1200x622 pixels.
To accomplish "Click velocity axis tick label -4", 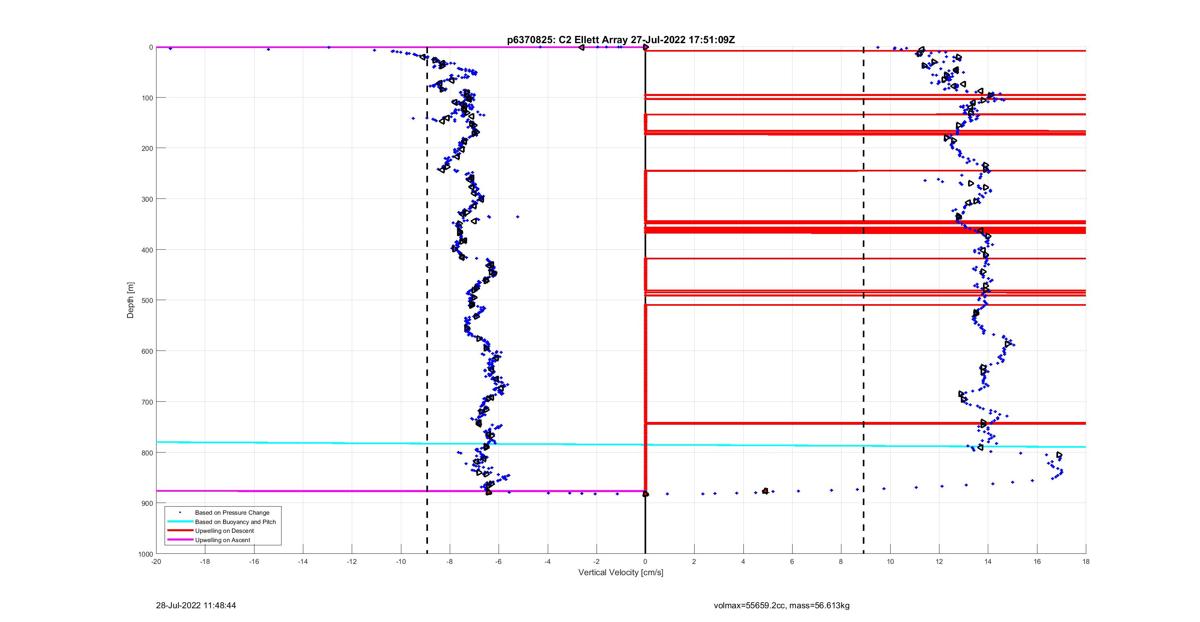I will click(548, 562).
